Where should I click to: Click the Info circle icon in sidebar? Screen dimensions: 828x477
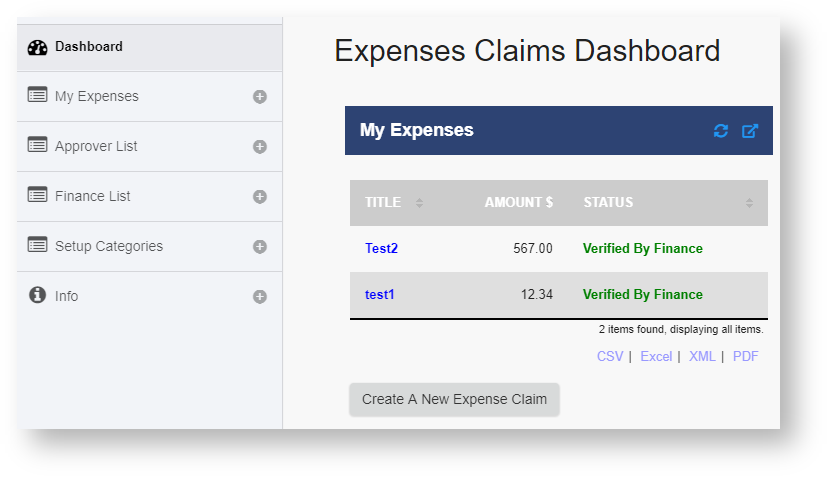(38, 295)
